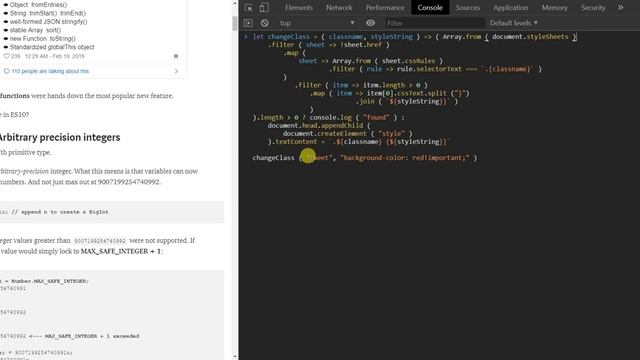Switch to the Security tab

point(593,7)
